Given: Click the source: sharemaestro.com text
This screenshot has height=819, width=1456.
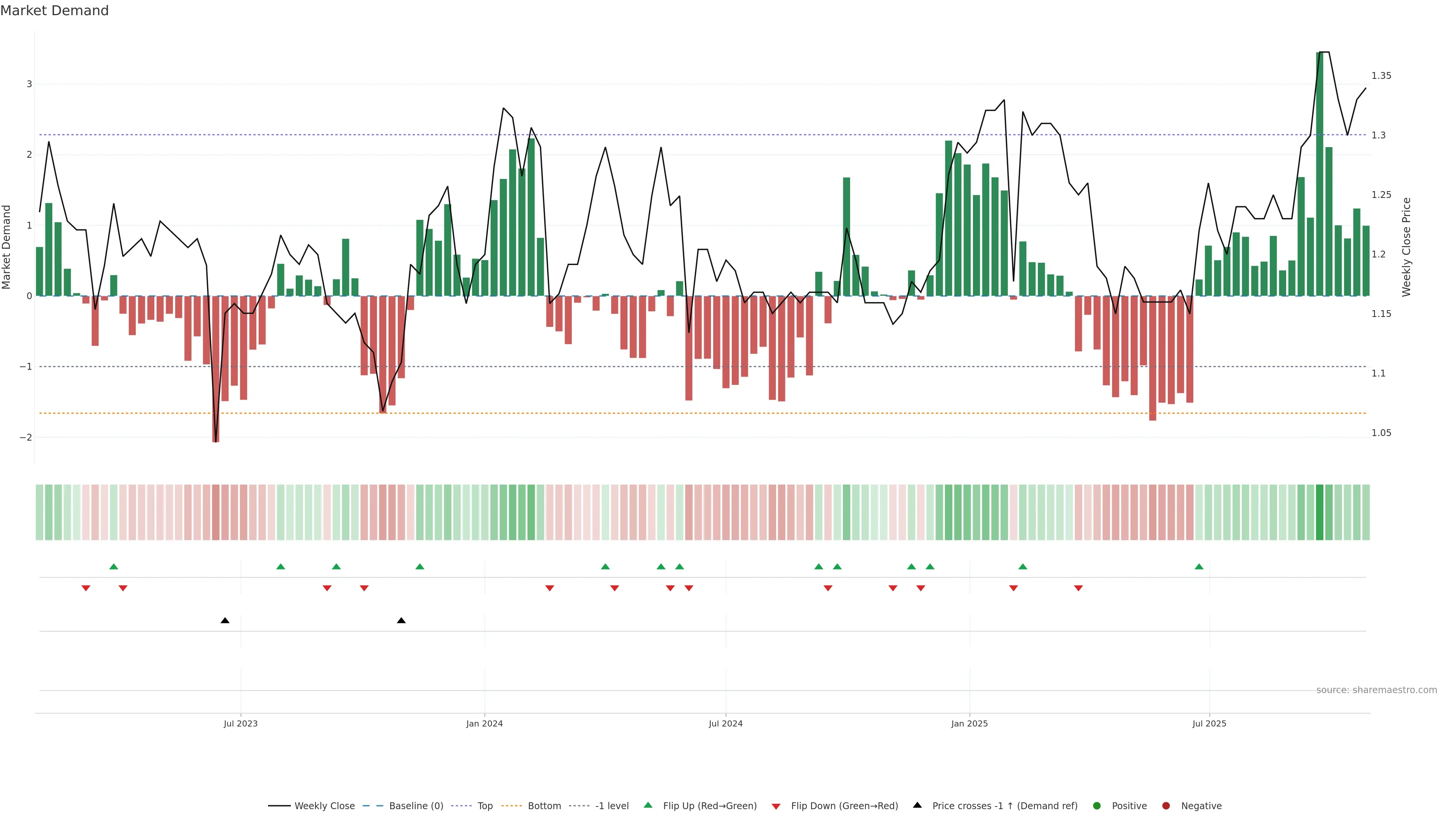Looking at the screenshot, I should click(1376, 690).
